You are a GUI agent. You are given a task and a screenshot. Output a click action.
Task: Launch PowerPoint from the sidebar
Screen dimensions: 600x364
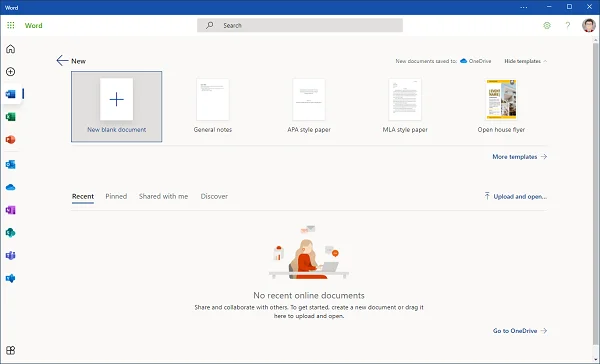point(11,140)
